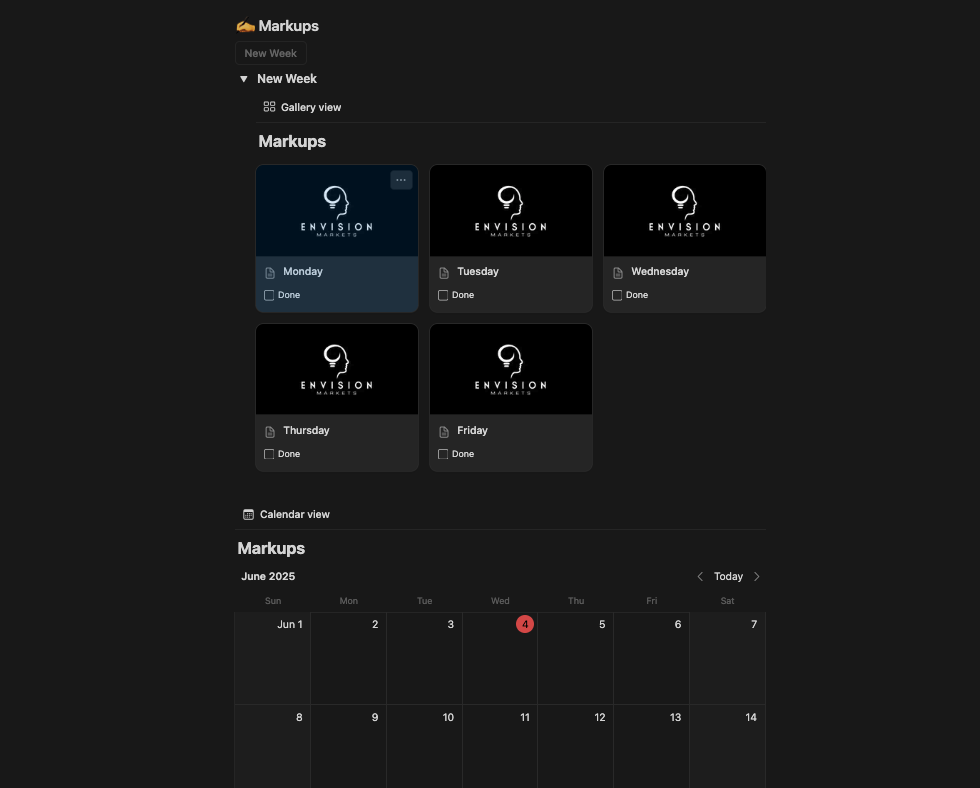Select June 3 in the calendar
The image size is (980, 788).
tap(424, 659)
